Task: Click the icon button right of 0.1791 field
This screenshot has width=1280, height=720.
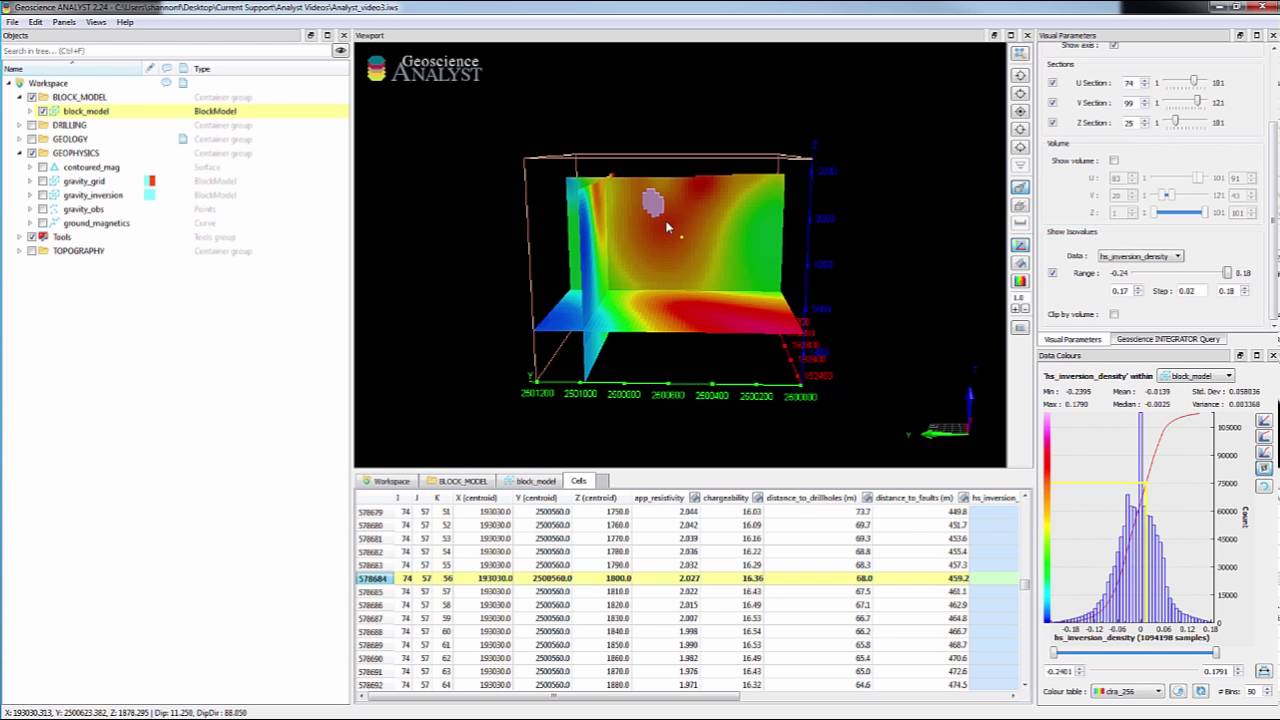Action: pyautogui.click(x=1264, y=671)
